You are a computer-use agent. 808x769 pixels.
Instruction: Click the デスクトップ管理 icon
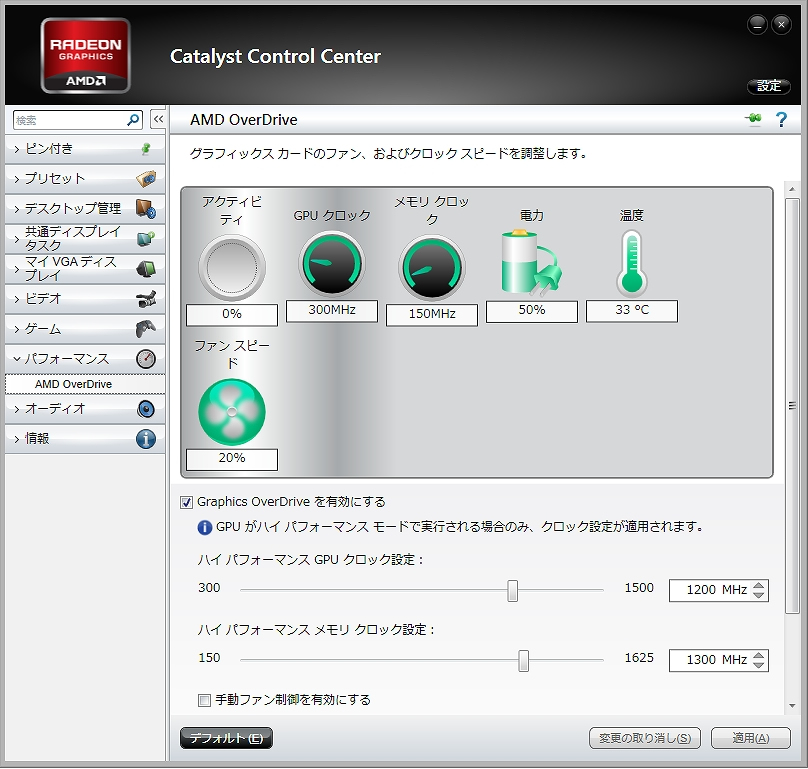tap(146, 209)
